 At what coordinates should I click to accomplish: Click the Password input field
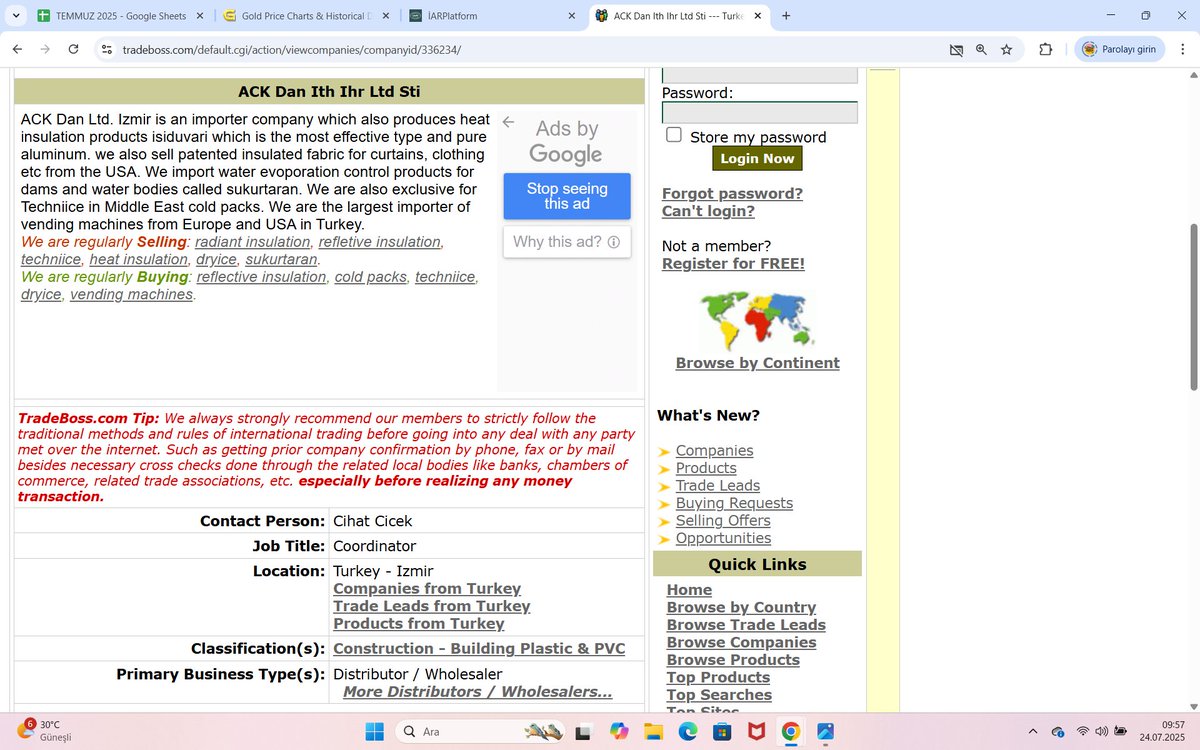(760, 113)
